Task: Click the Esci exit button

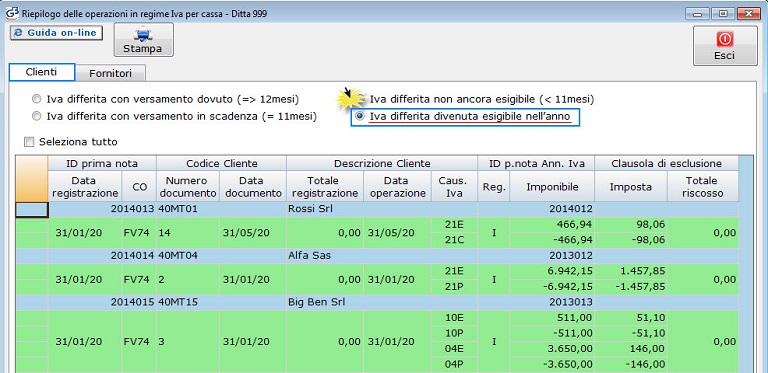Action: pyautogui.click(x=725, y=46)
